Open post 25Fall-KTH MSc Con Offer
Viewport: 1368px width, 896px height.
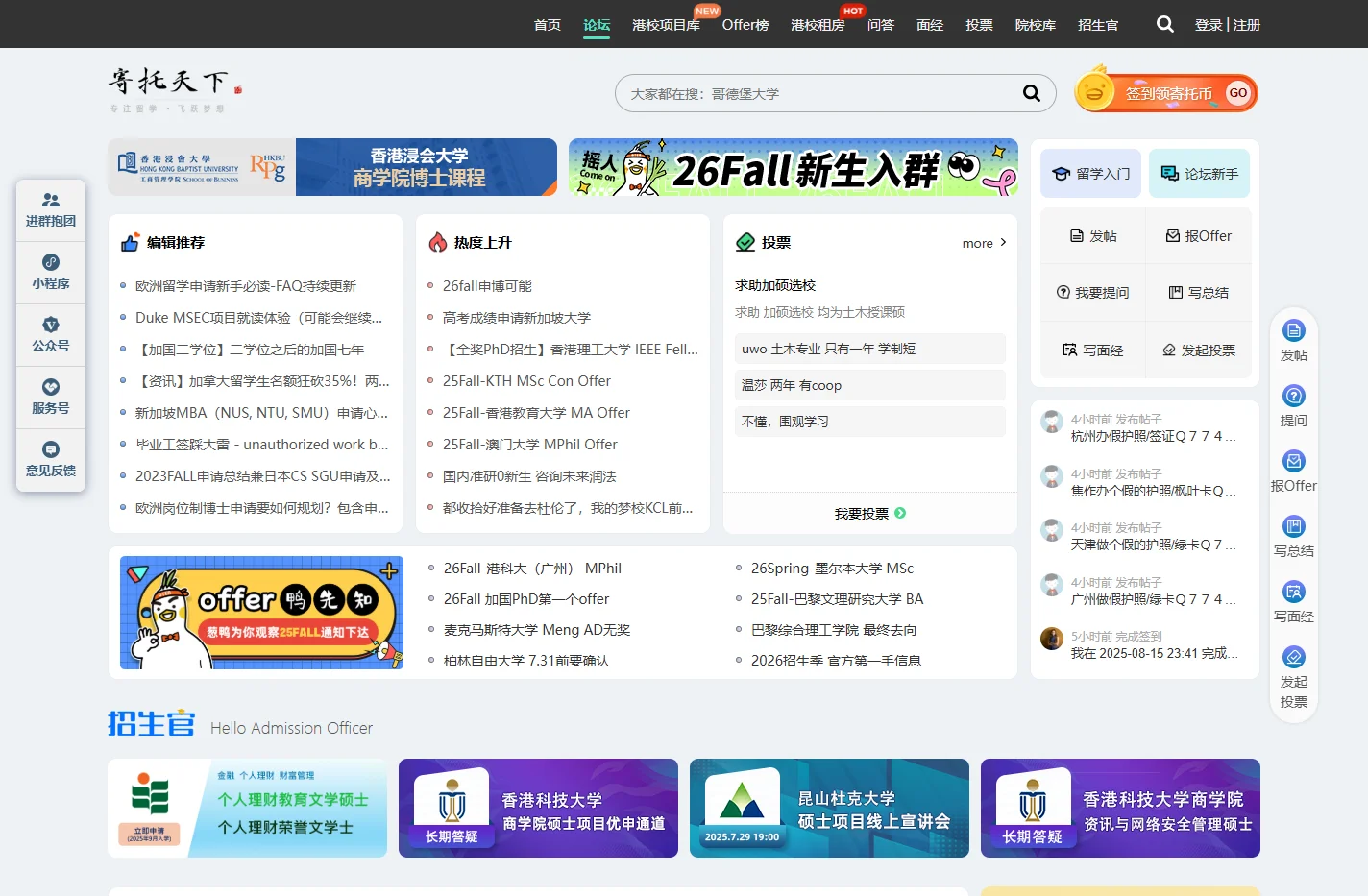pyautogui.click(x=526, y=381)
